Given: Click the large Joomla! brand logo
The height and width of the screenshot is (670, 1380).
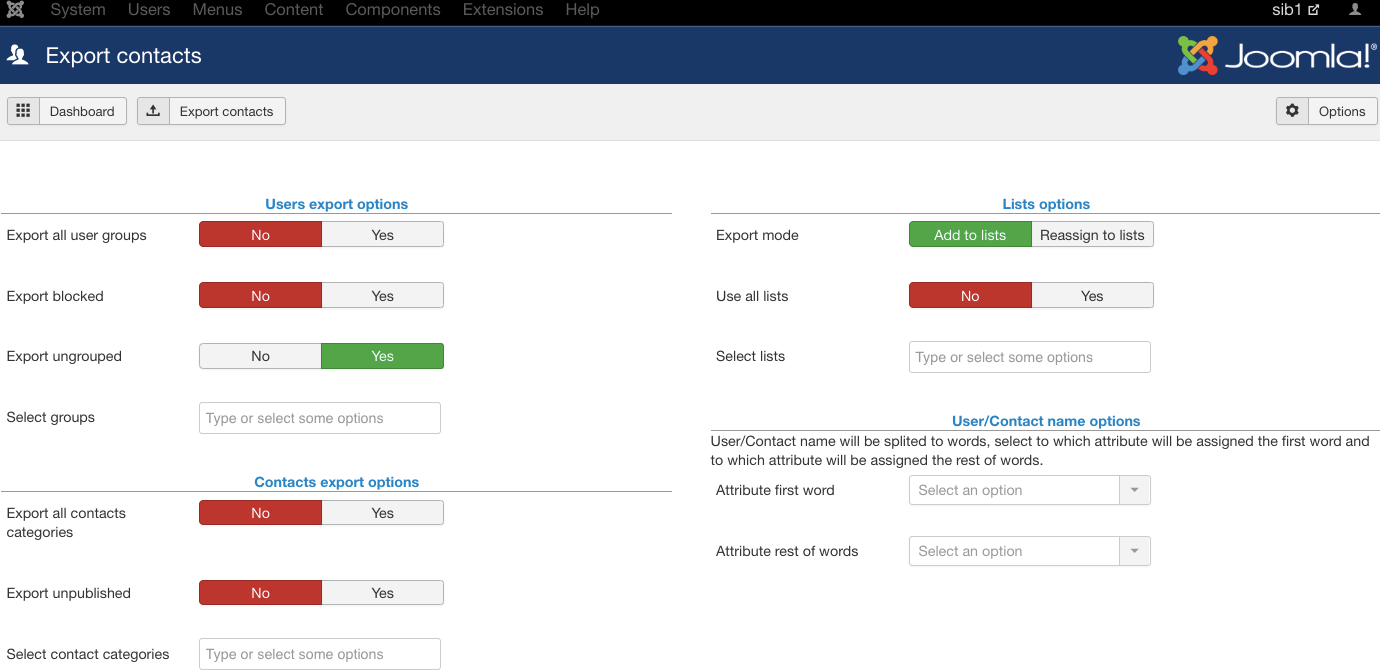Looking at the screenshot, I should click(1277, 56).
